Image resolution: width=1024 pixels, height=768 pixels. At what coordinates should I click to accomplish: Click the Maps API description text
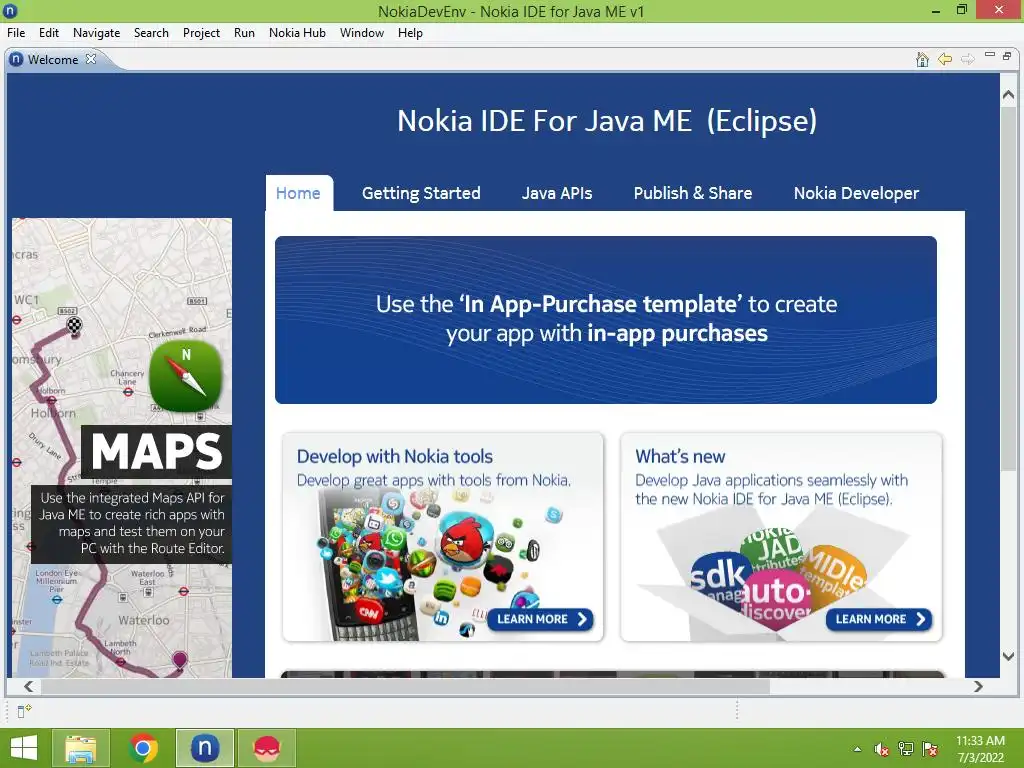pyautogui.click(x=132, y=523)
